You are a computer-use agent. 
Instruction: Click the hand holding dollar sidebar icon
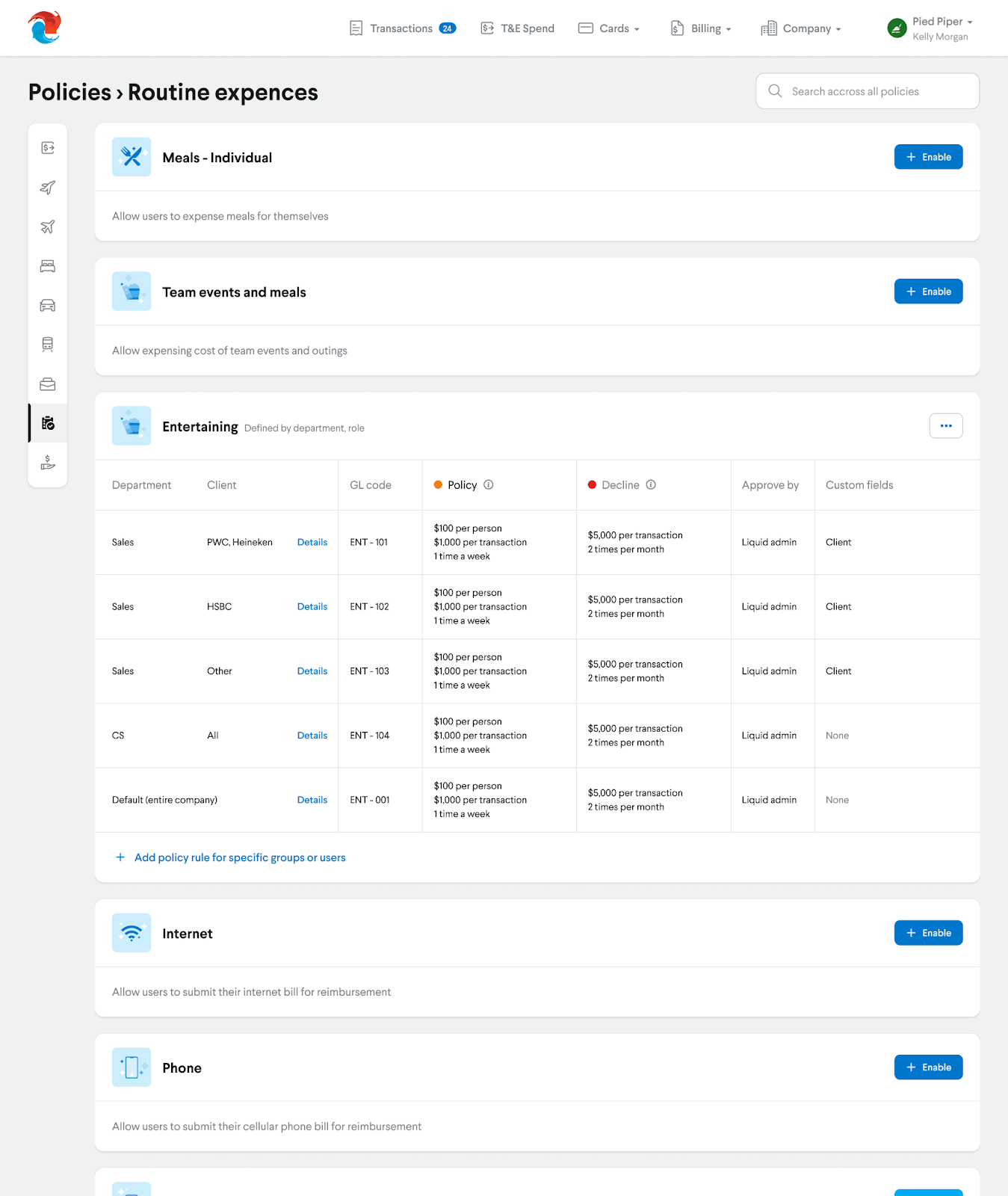pos(48,463)
